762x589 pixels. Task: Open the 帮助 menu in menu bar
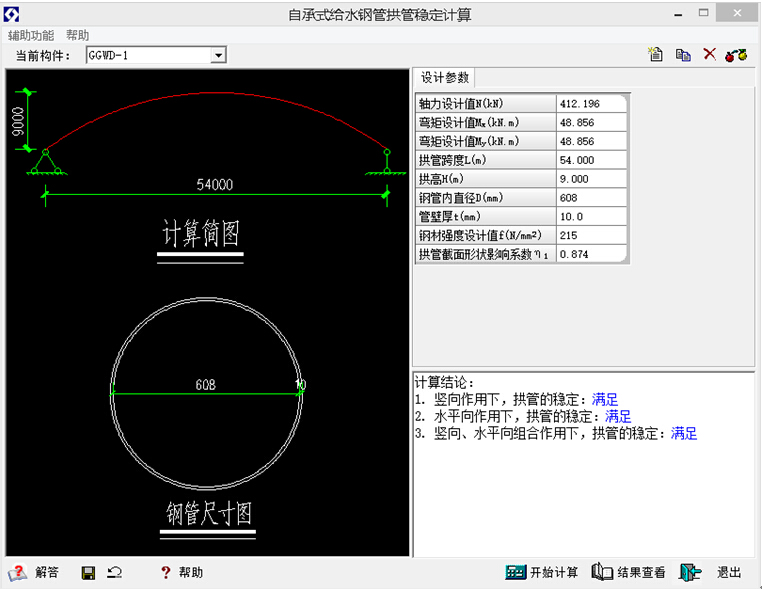coord(77,35)
